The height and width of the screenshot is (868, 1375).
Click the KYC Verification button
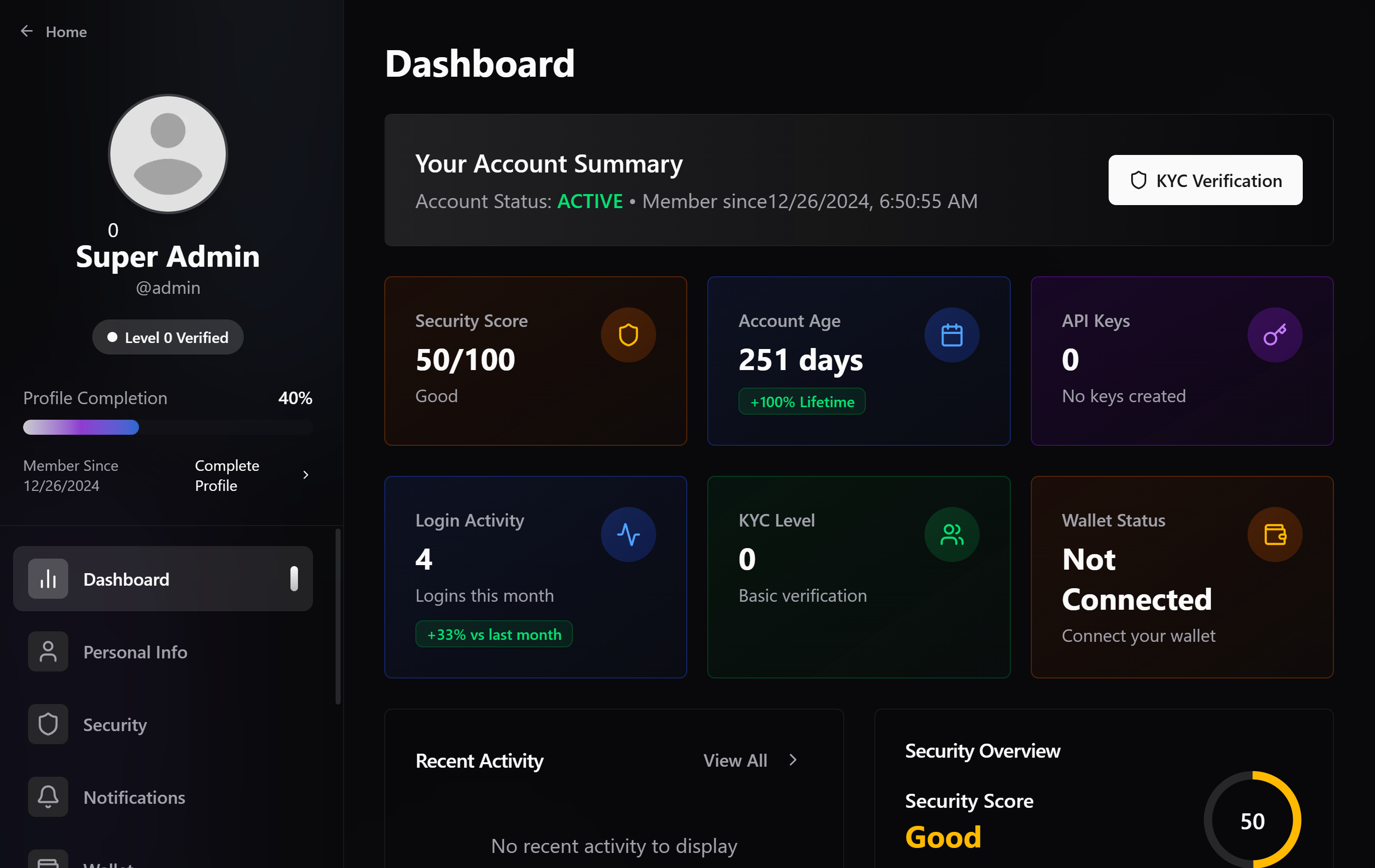pyautogui.click(x=1205, y=181)
